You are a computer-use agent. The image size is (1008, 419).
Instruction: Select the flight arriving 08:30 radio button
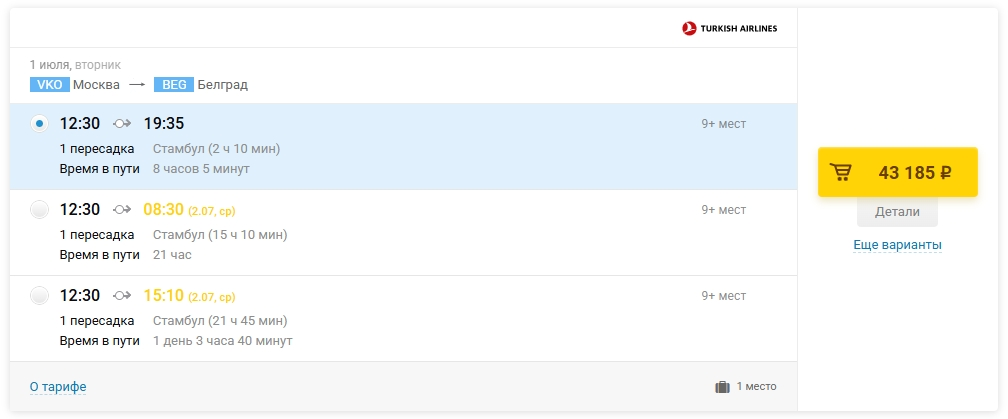(x=39, y=210)
